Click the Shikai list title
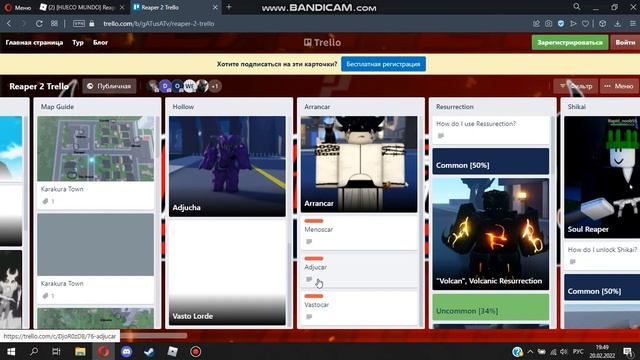 point(576,107)
